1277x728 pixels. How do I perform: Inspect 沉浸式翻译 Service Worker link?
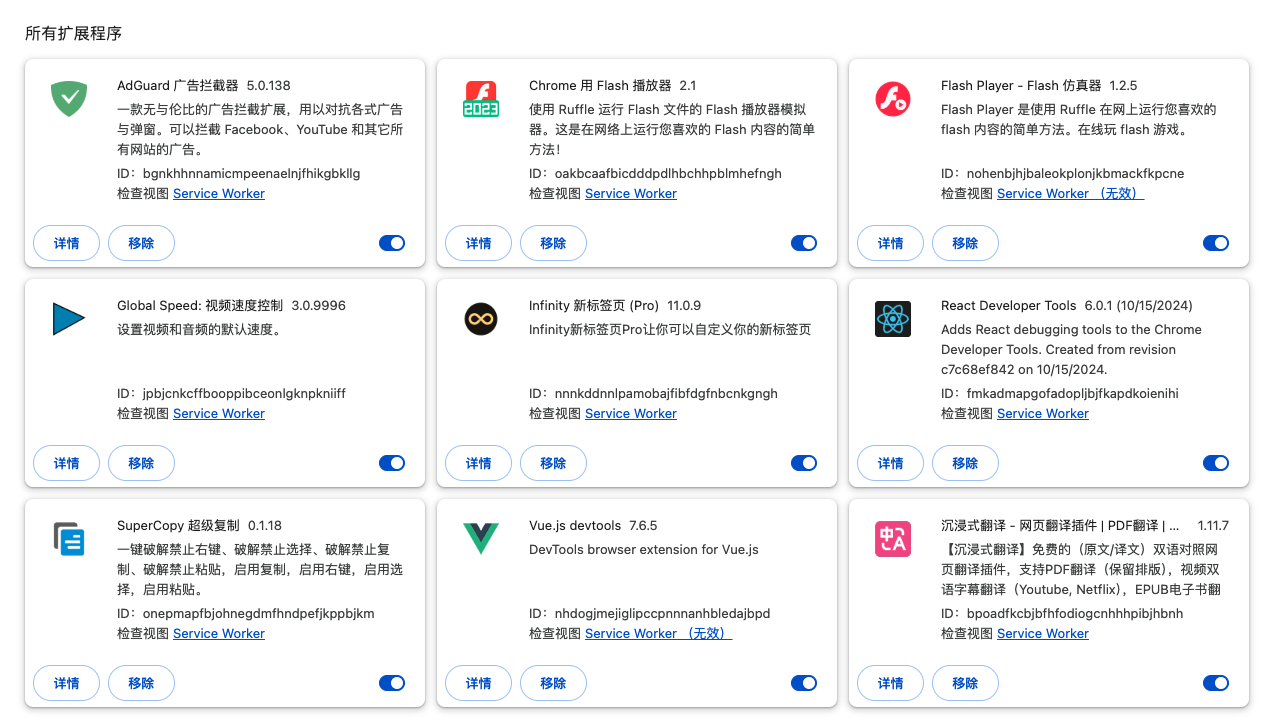pyautogui.click(x=1043, y=633)
